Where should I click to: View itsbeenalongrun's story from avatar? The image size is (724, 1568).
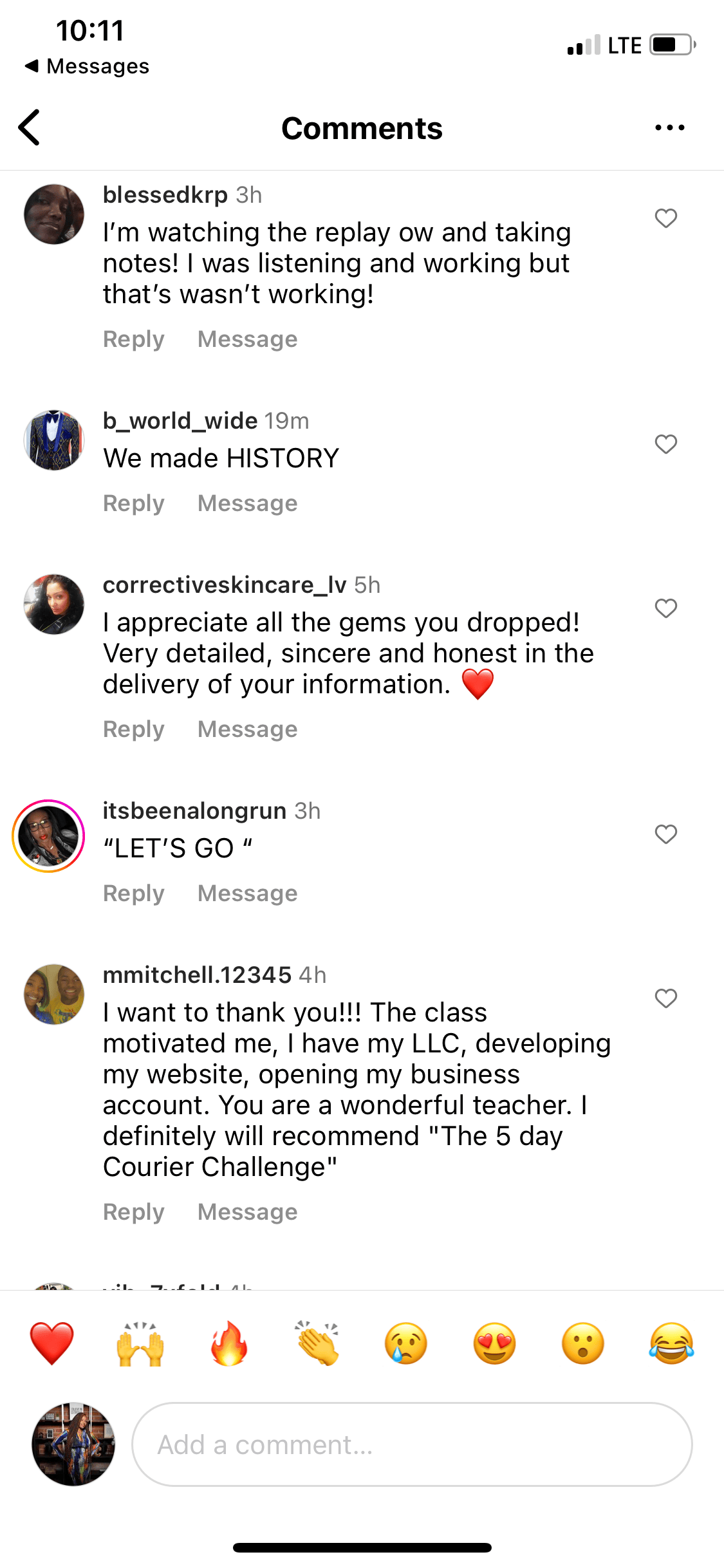pos(49,835)
